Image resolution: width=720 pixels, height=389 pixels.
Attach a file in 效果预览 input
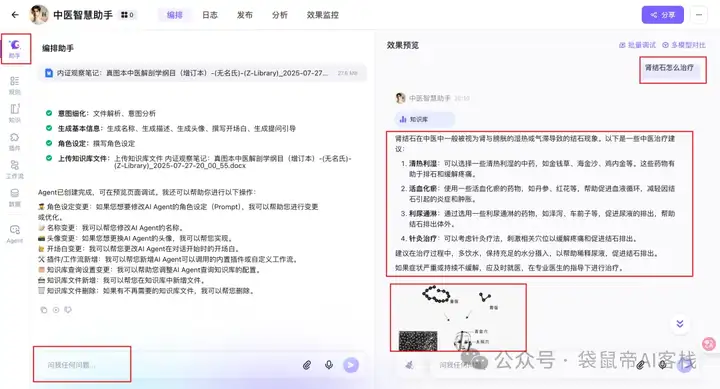coord(640,365)
